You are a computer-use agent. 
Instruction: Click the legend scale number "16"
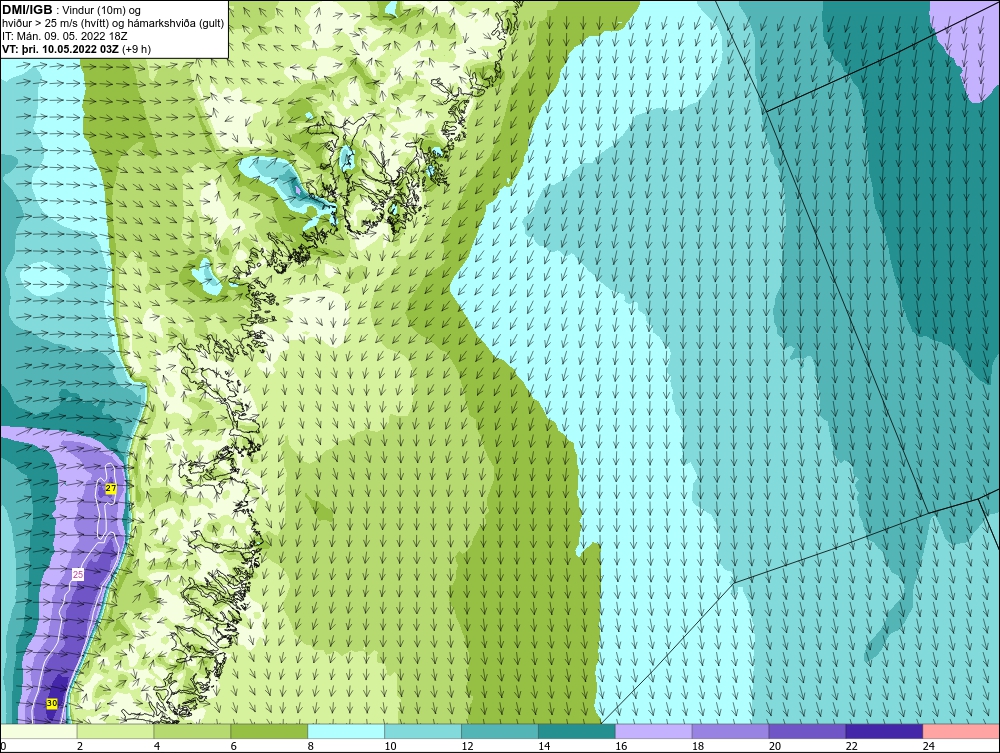point(621,746)
